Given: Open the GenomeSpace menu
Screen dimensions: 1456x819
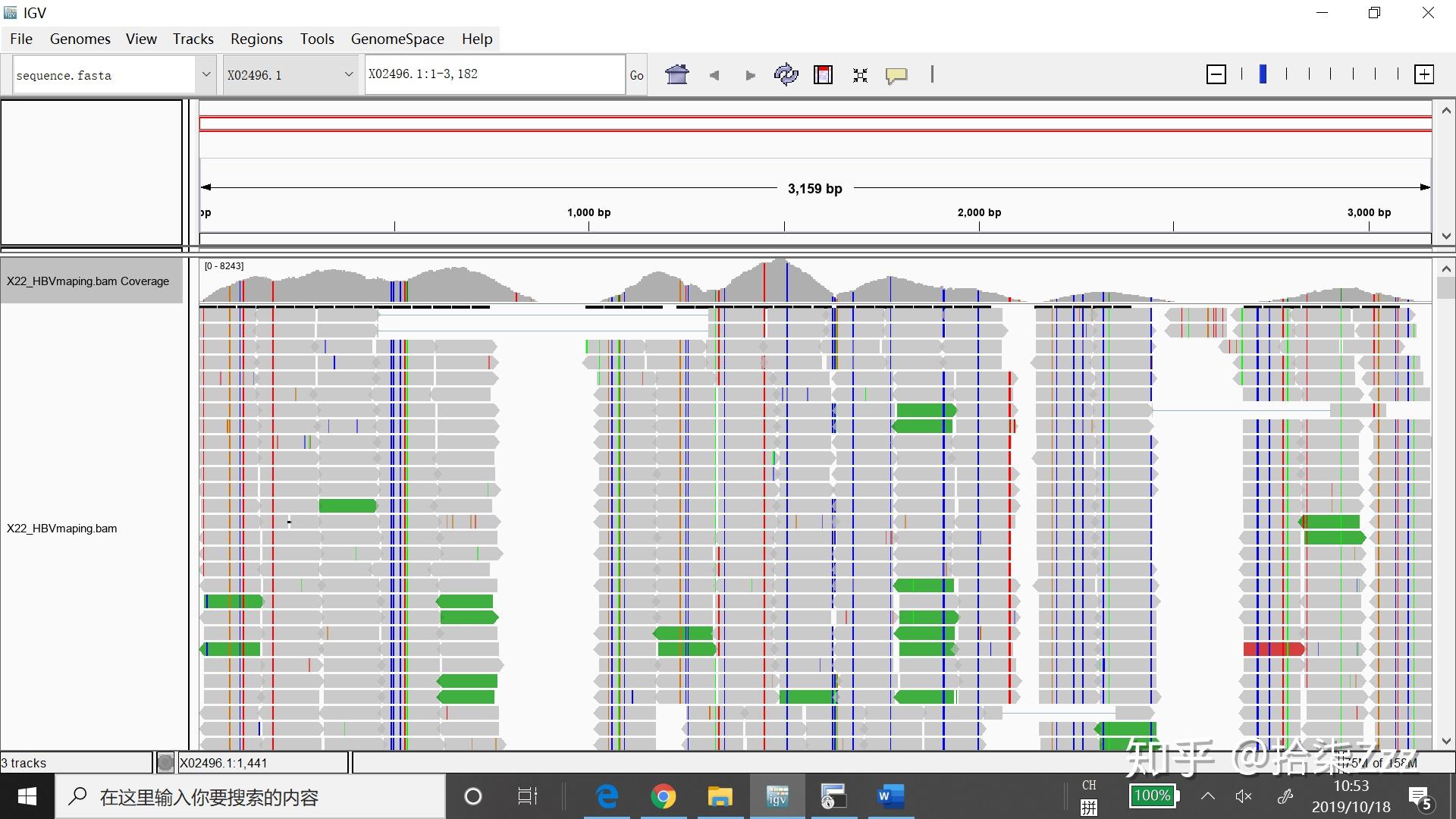Looking at the screenshot, I should click(x=397, y=39).
